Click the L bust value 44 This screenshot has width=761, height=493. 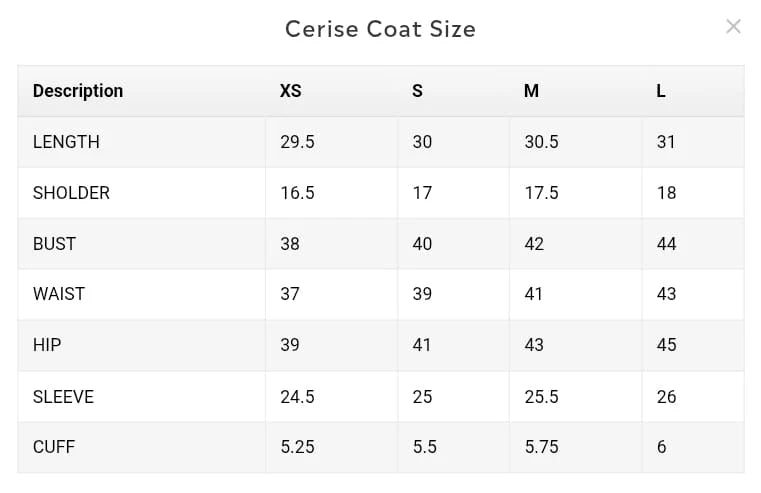(x=666, y=244)
